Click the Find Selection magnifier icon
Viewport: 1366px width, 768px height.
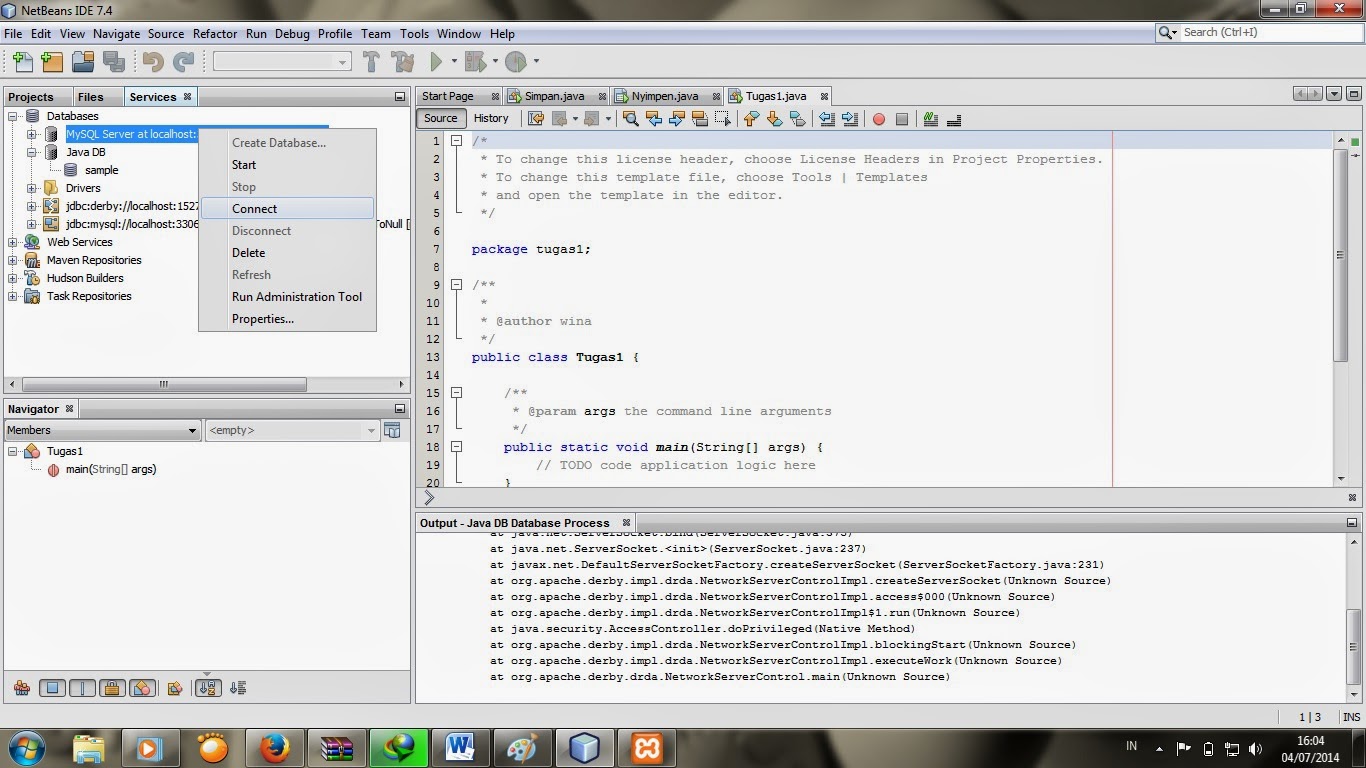point(630,119)
